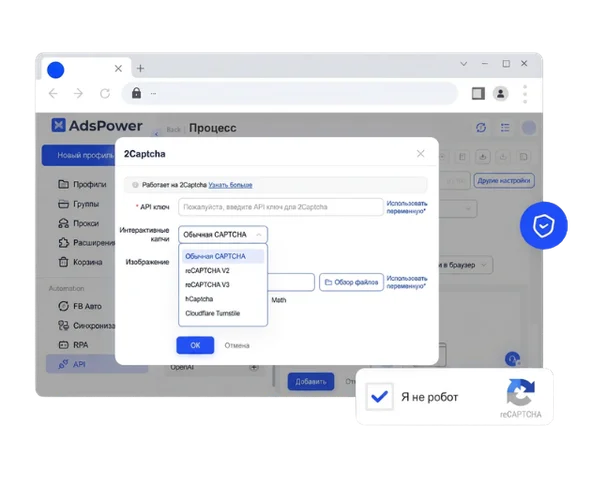Click Использовать переменную beside Обзор файлов
Screen dimensions: 606x488
[x=407, y=282]
